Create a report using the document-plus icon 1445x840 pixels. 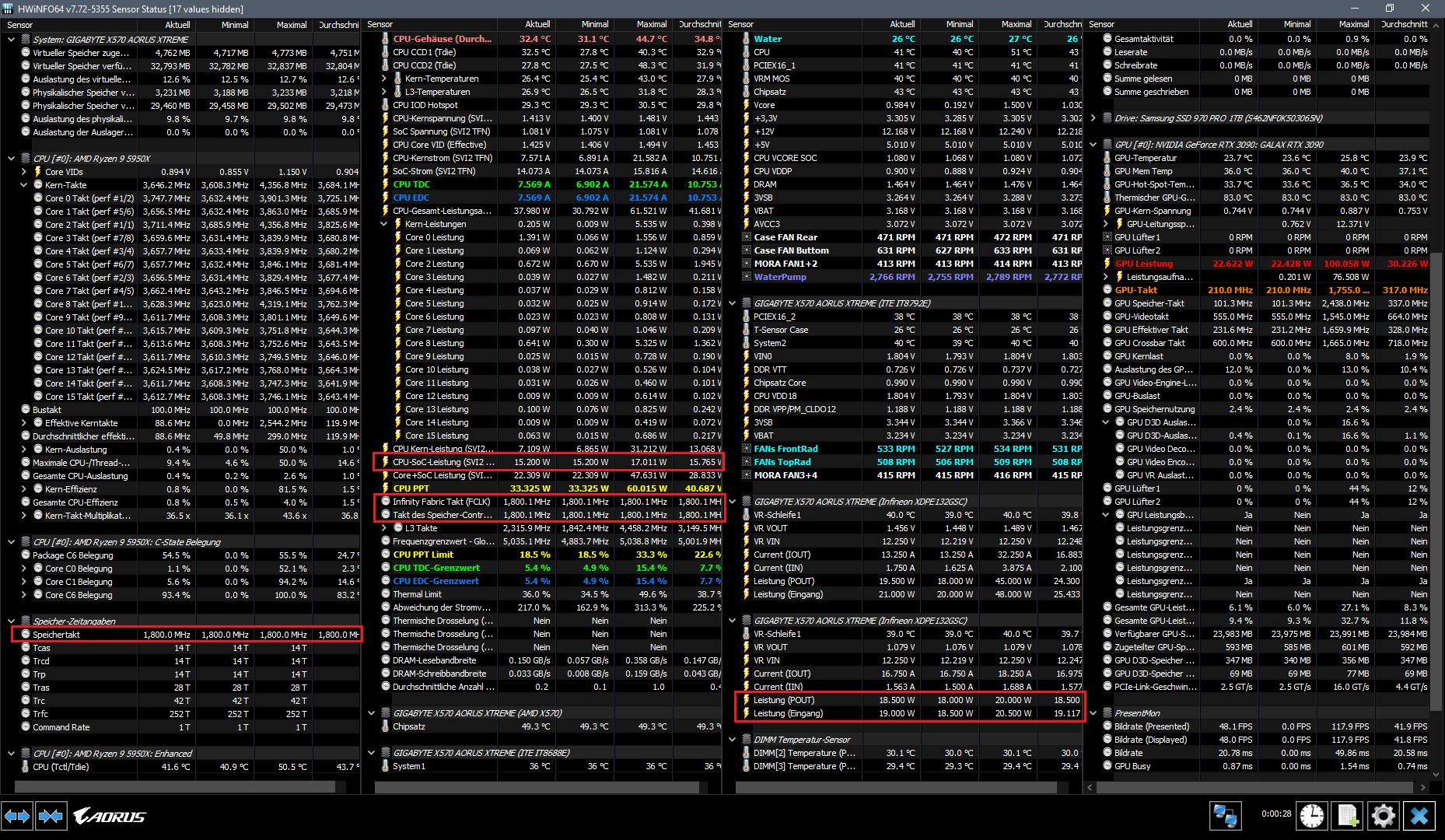(x=1348, y=816)
